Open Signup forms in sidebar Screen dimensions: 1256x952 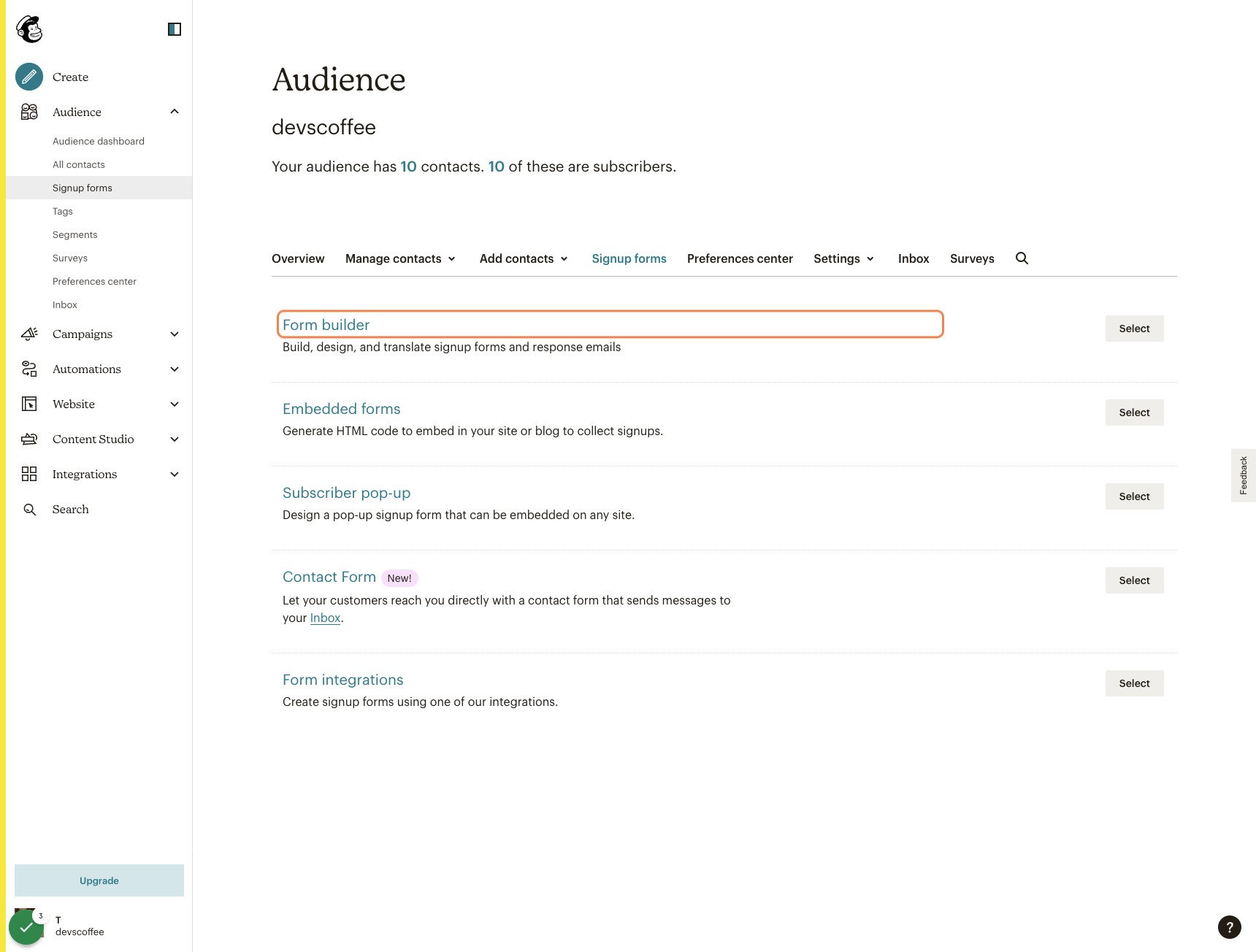click(99, 188)
